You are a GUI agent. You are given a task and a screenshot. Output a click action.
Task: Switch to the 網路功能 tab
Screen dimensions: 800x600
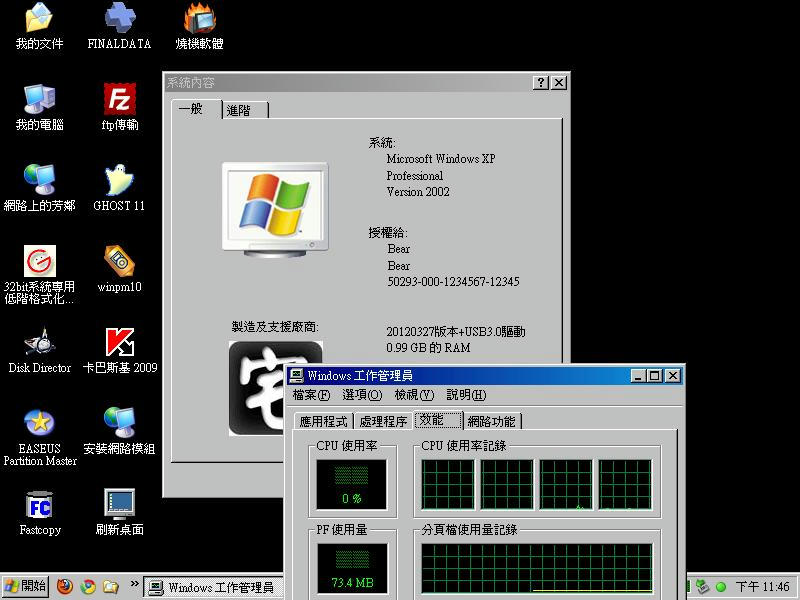[492, 422]
